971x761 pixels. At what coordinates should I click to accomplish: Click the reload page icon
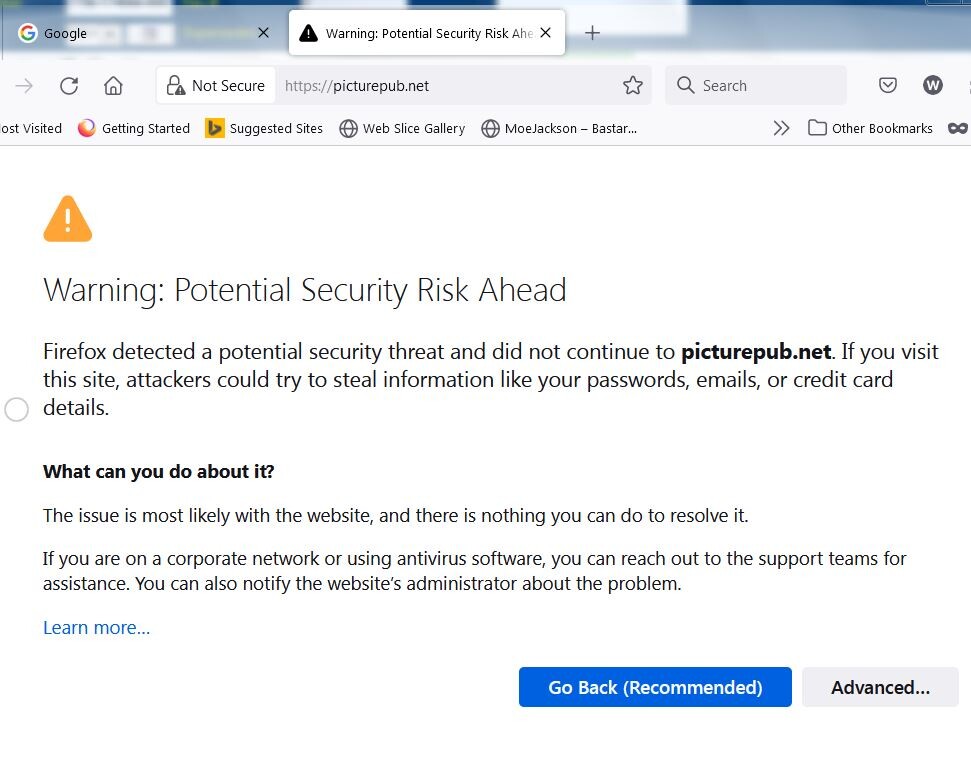[x=69, y=86]
